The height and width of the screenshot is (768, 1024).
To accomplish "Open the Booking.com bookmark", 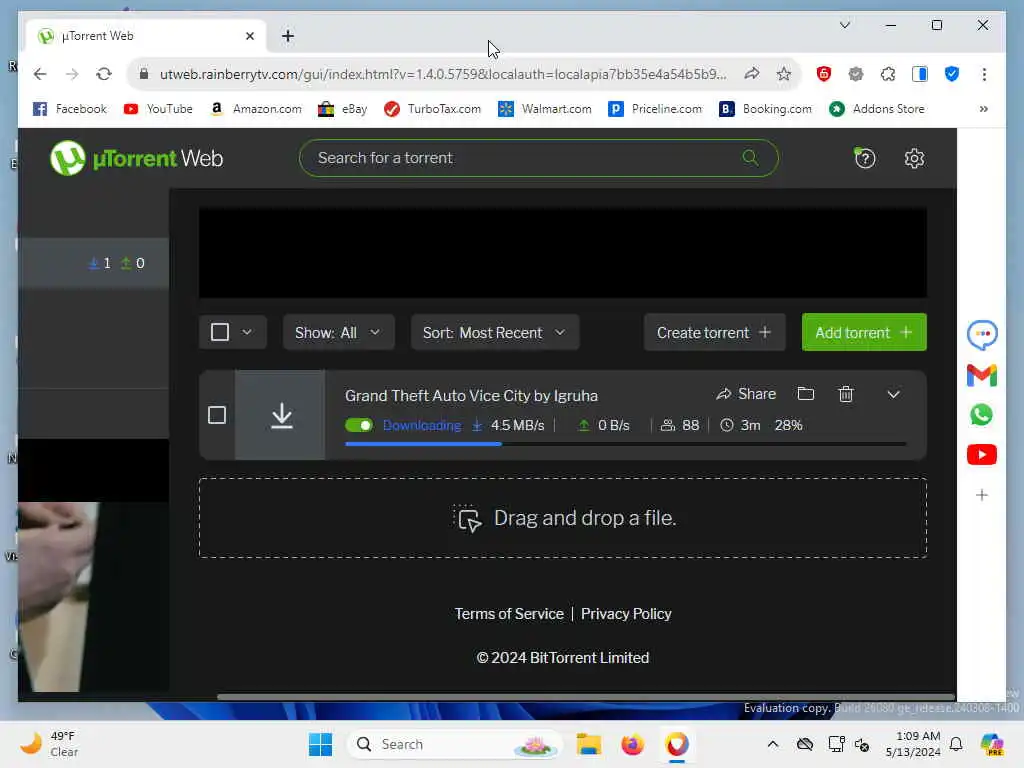I will click(766, 109).
